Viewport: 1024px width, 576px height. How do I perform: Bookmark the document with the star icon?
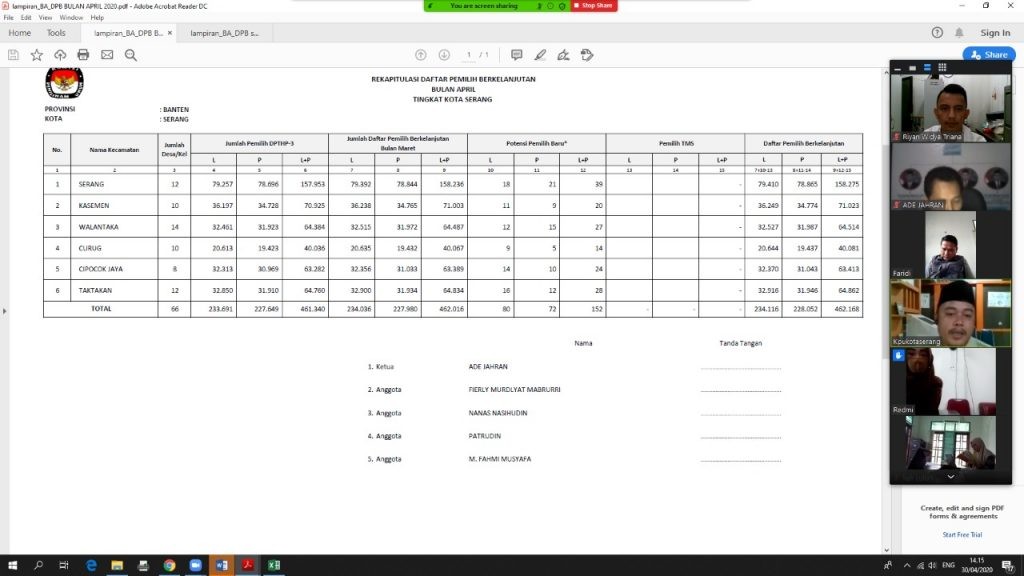tap(37, 55)
